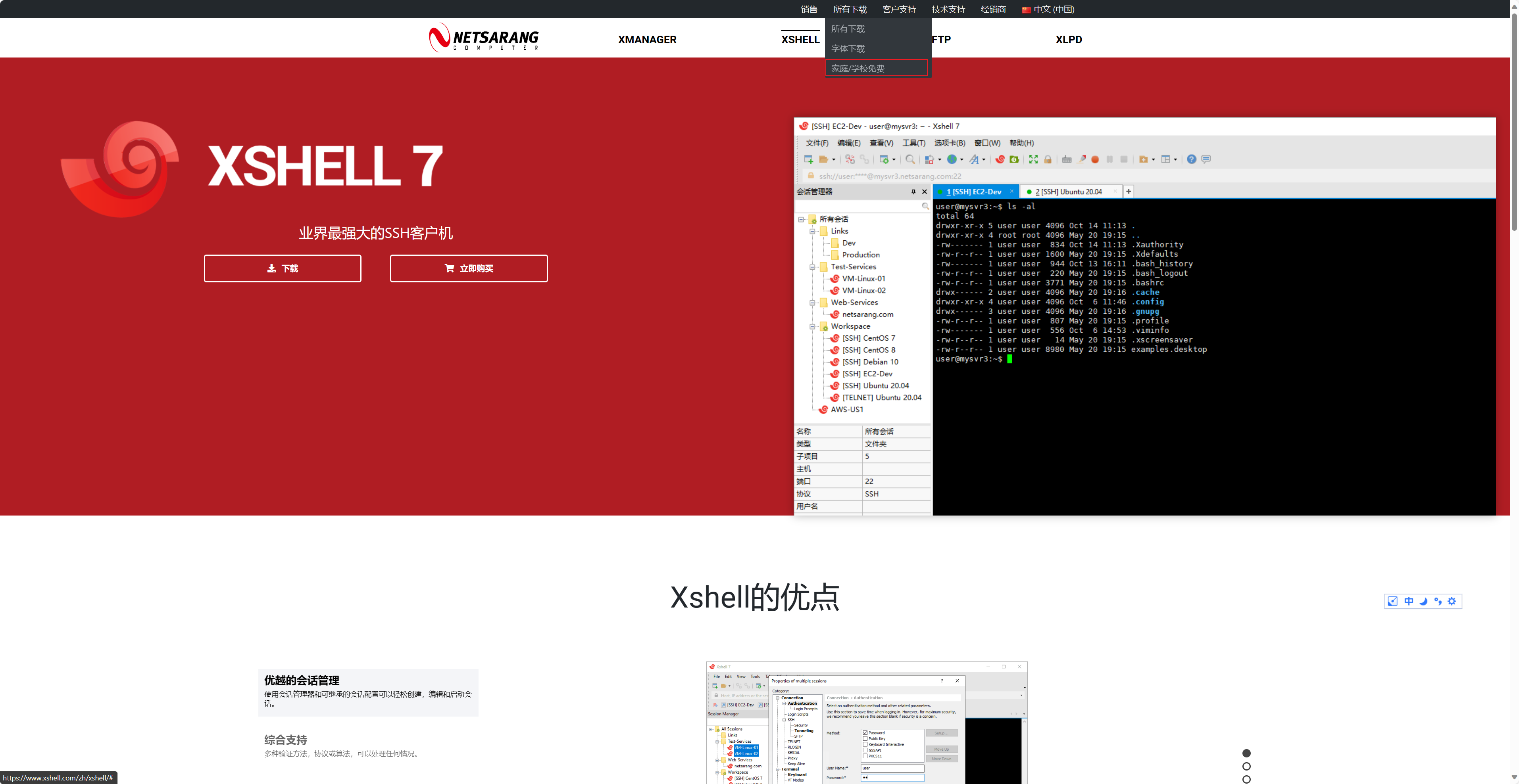Click the green Xftp file transfer icon
Viewport: 1519px width, 784px height.
point(1014,159)
